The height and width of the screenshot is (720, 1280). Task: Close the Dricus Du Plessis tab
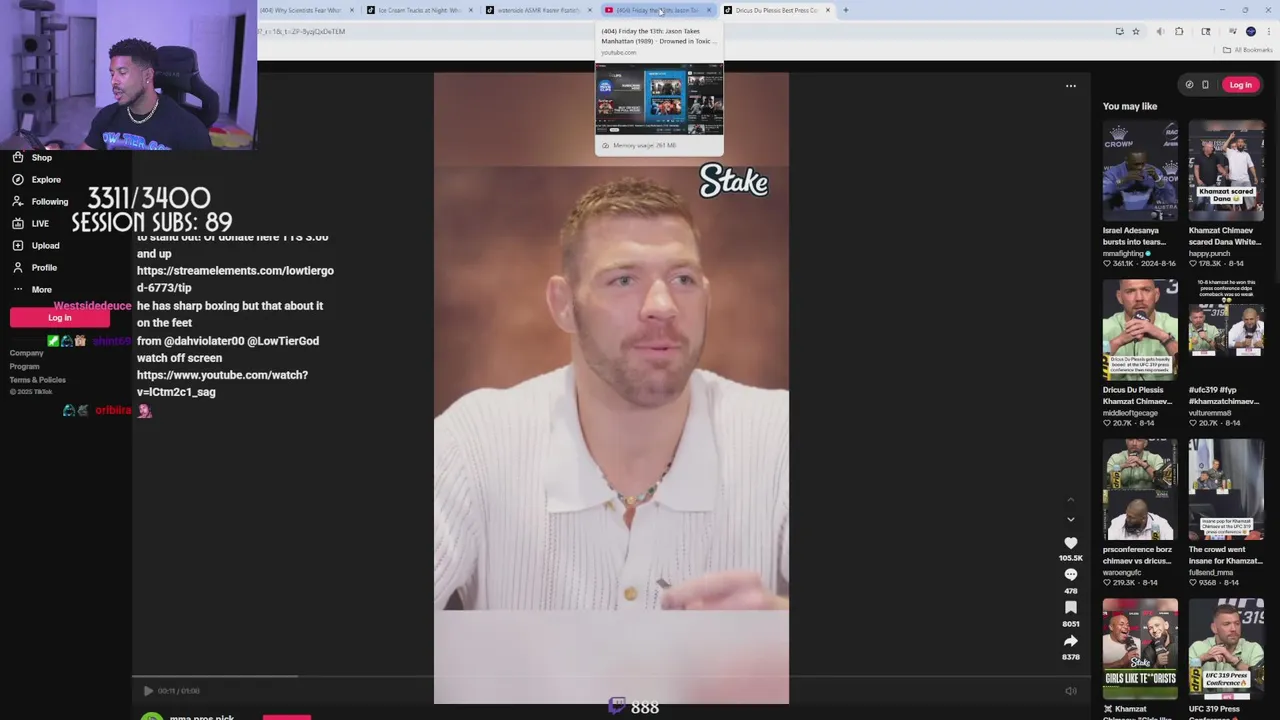[827, 10]
